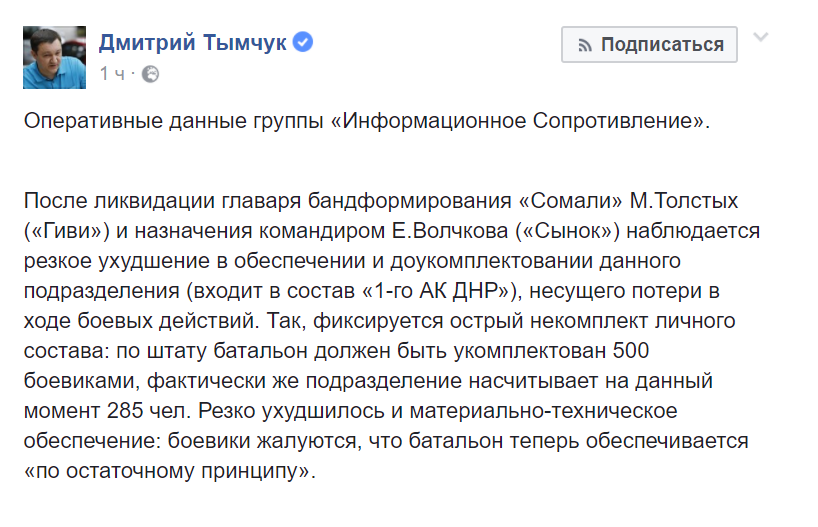818x527 pixels.
Task: Expand the post options chevron
Action: tap(761, 37)
